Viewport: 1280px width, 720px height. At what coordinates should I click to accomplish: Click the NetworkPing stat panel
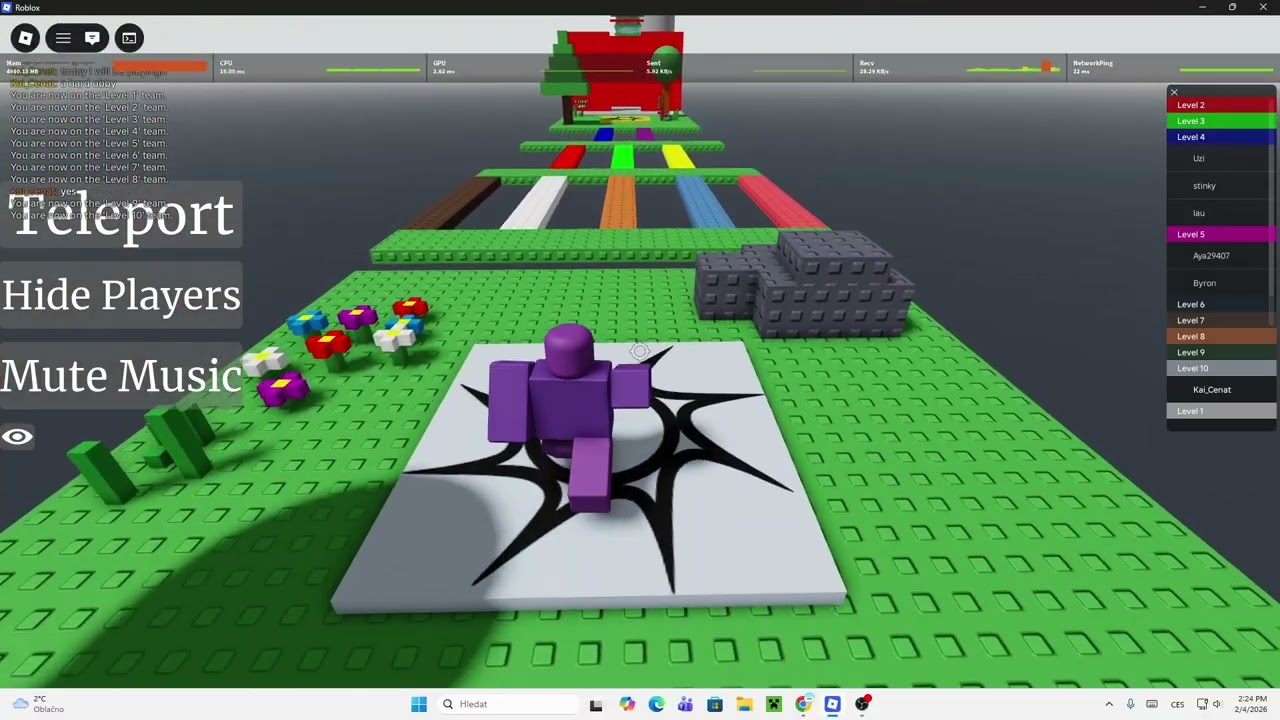[1172, 67]
